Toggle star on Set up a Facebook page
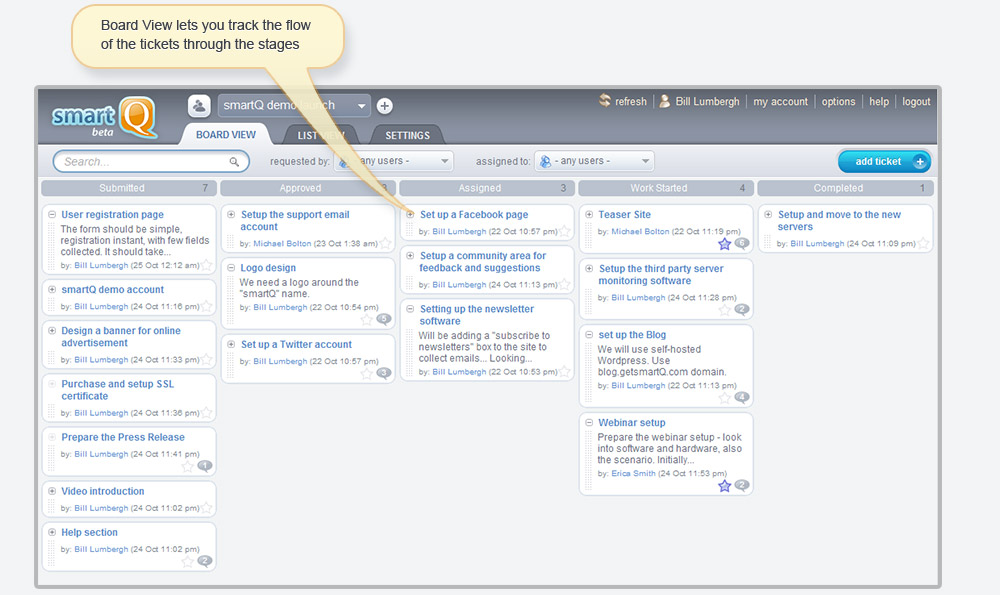This screenshot has height=595, width=1000. pos(564,231)
